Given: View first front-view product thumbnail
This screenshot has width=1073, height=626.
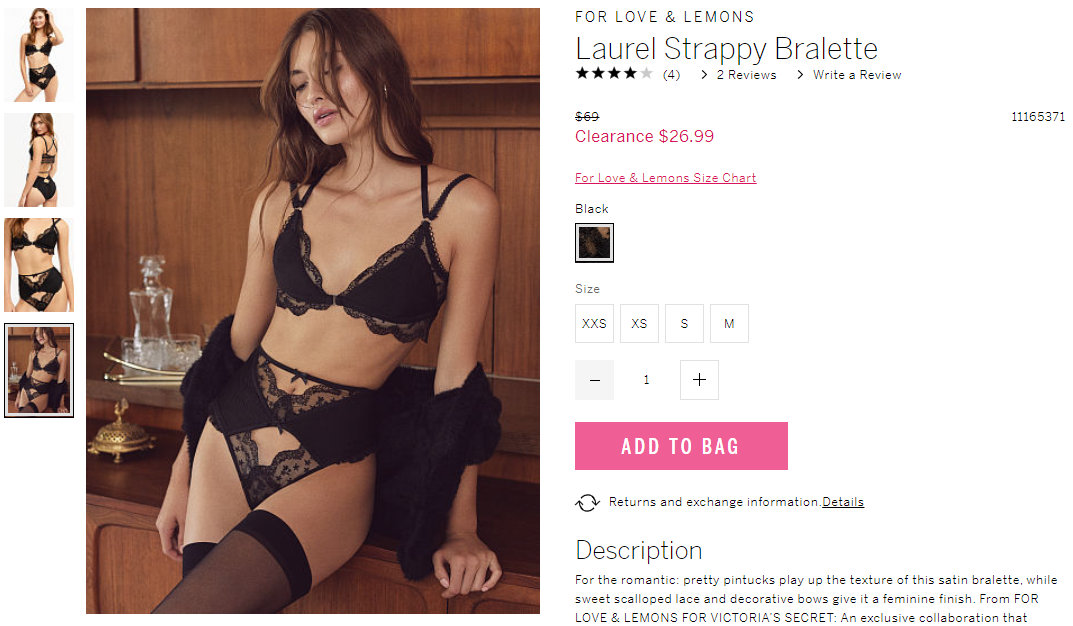Looking at the screenshot, I should click(39, 55).
